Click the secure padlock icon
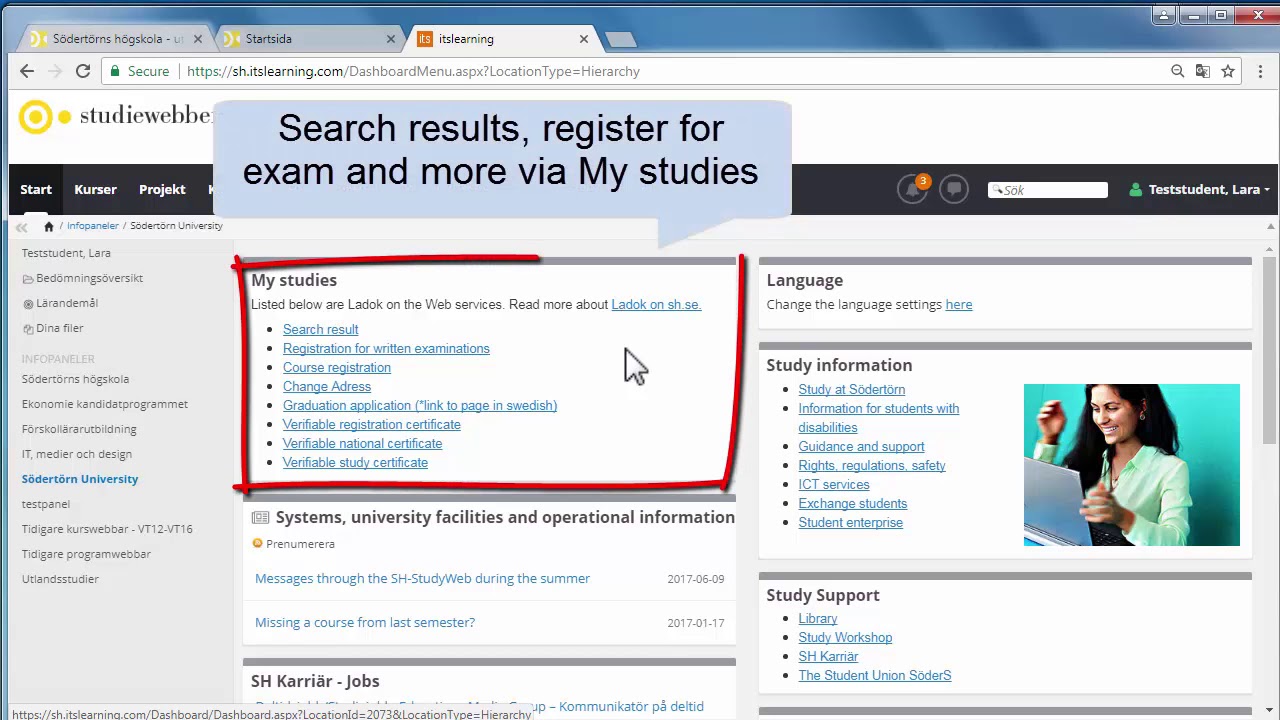1280x720 pixels. click(x=116, y=71)
